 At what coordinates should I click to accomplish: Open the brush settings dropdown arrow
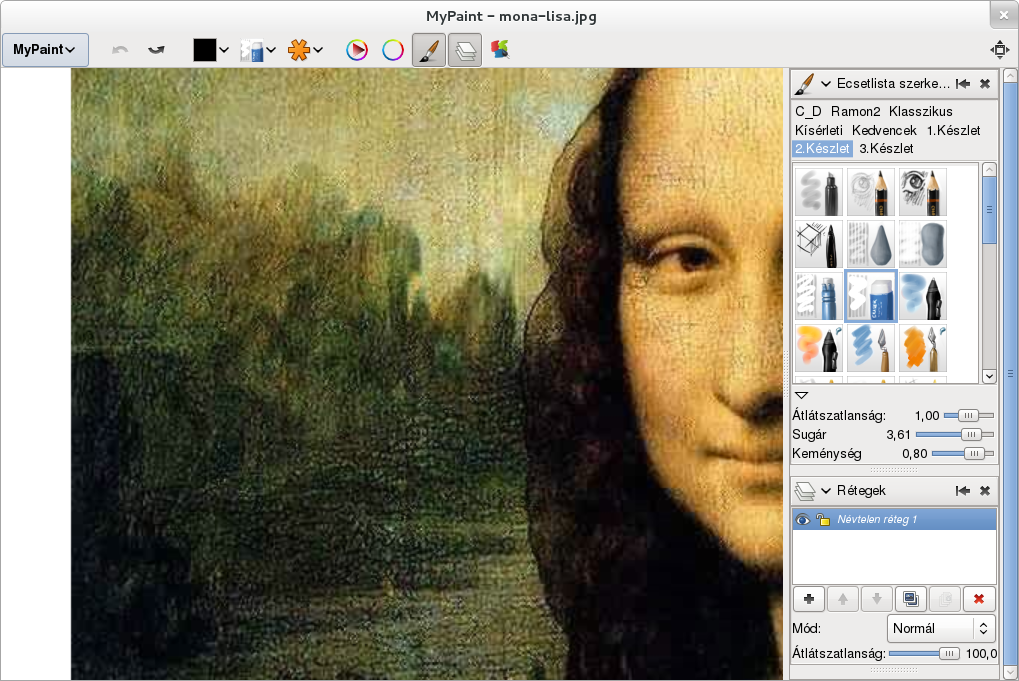[318, 50]
